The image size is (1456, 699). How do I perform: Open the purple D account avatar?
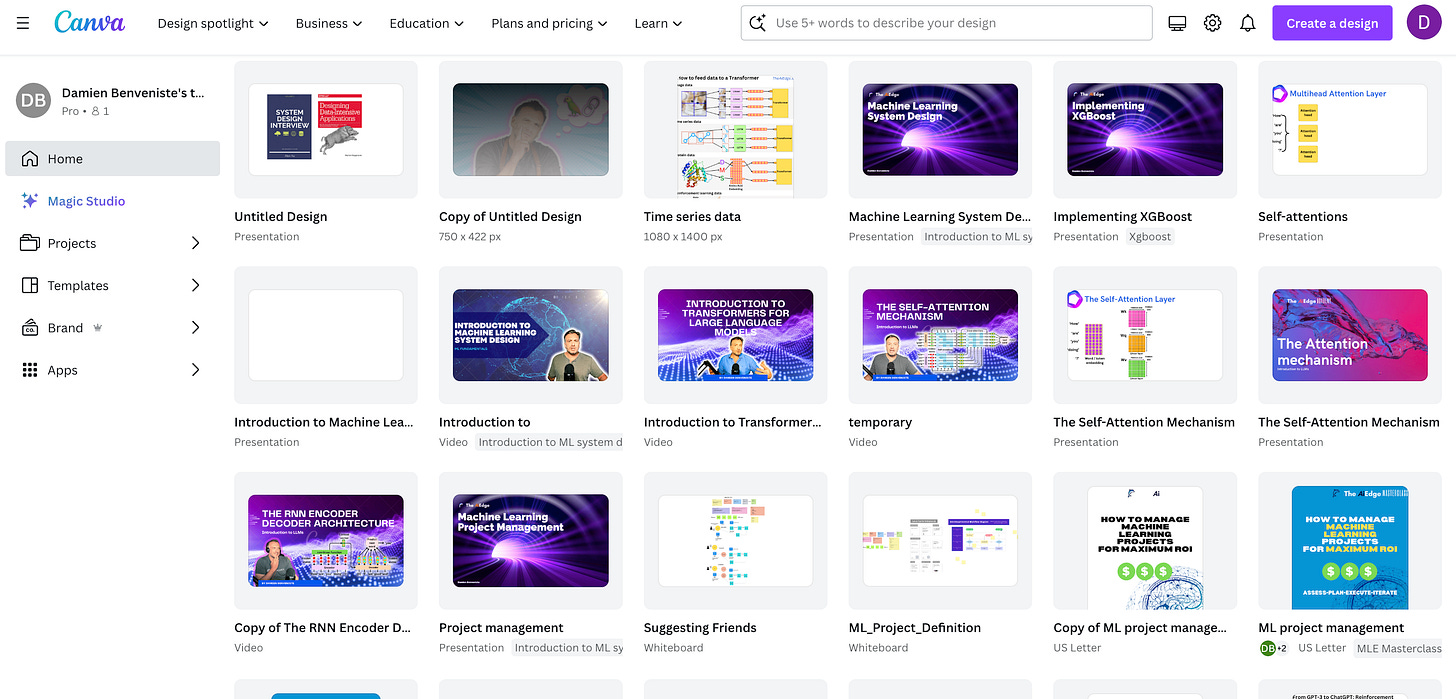point(1424,23)
